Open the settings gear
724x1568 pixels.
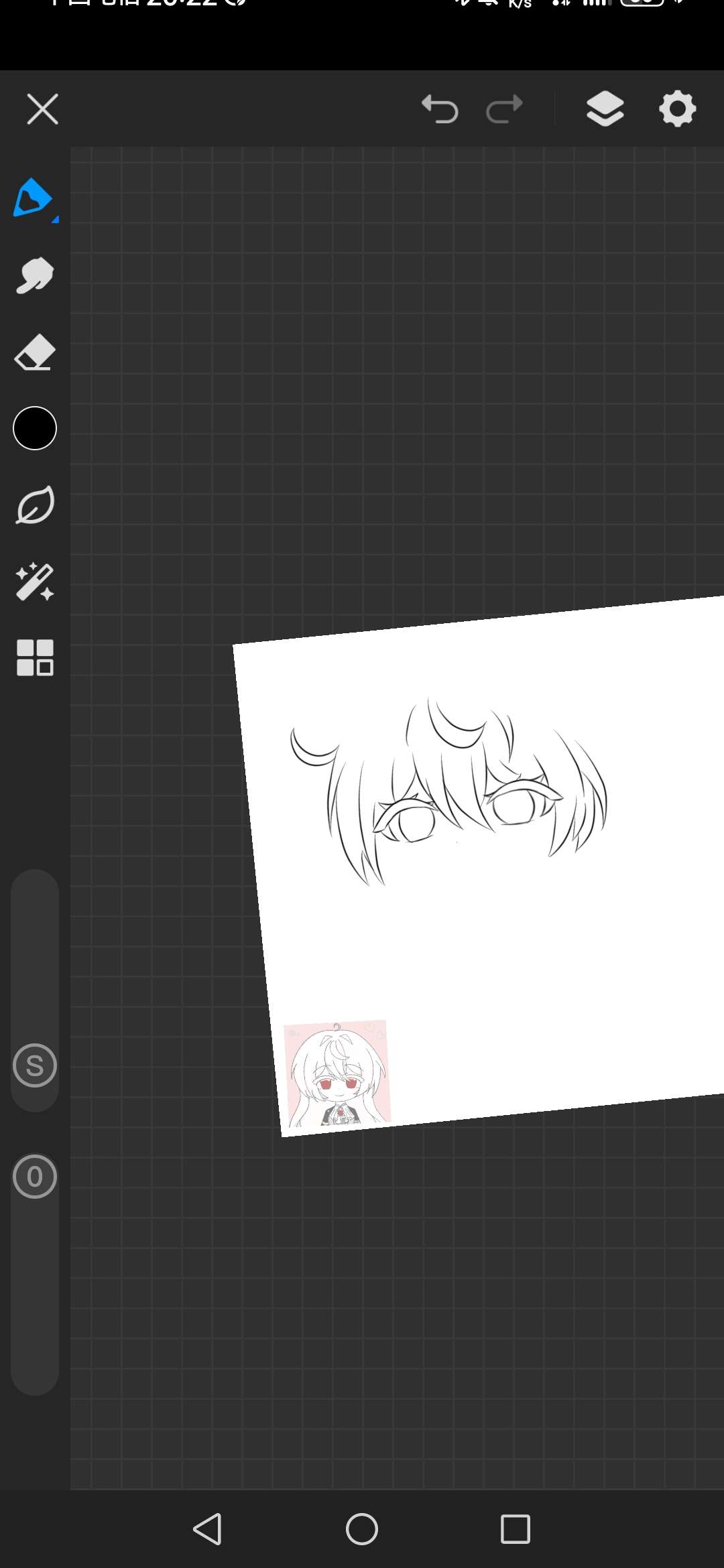tap(678, 109)
